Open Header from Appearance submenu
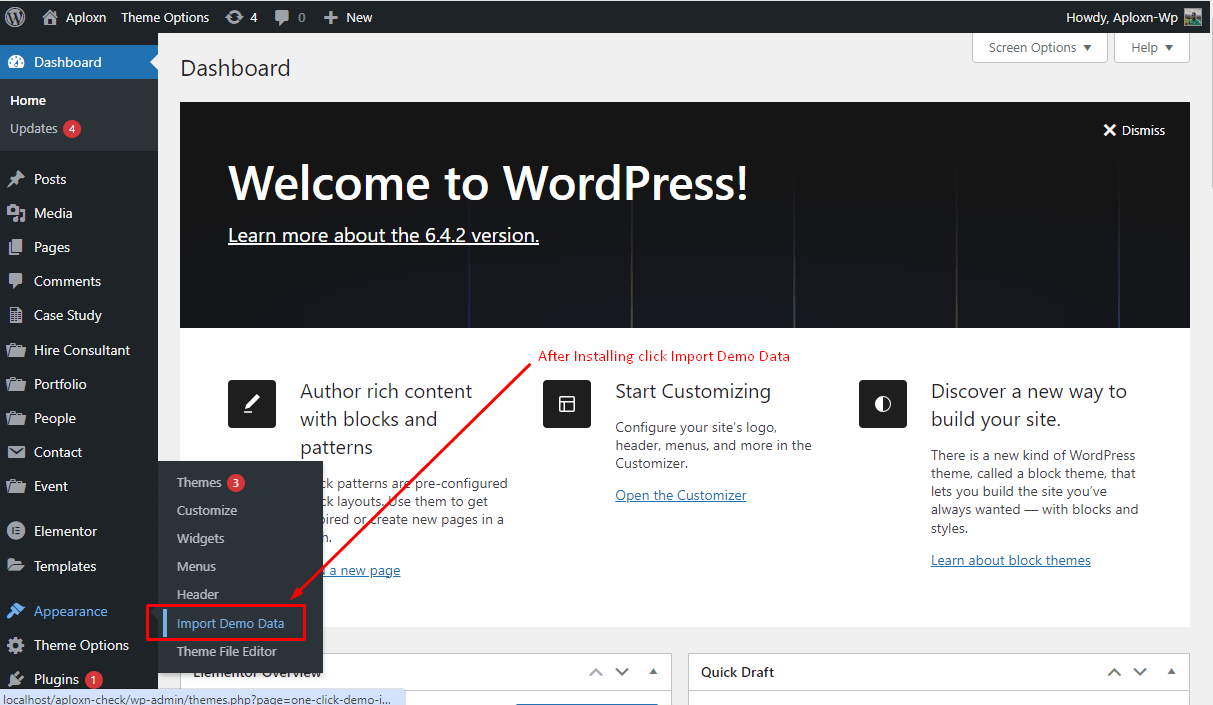 point(198,594)
